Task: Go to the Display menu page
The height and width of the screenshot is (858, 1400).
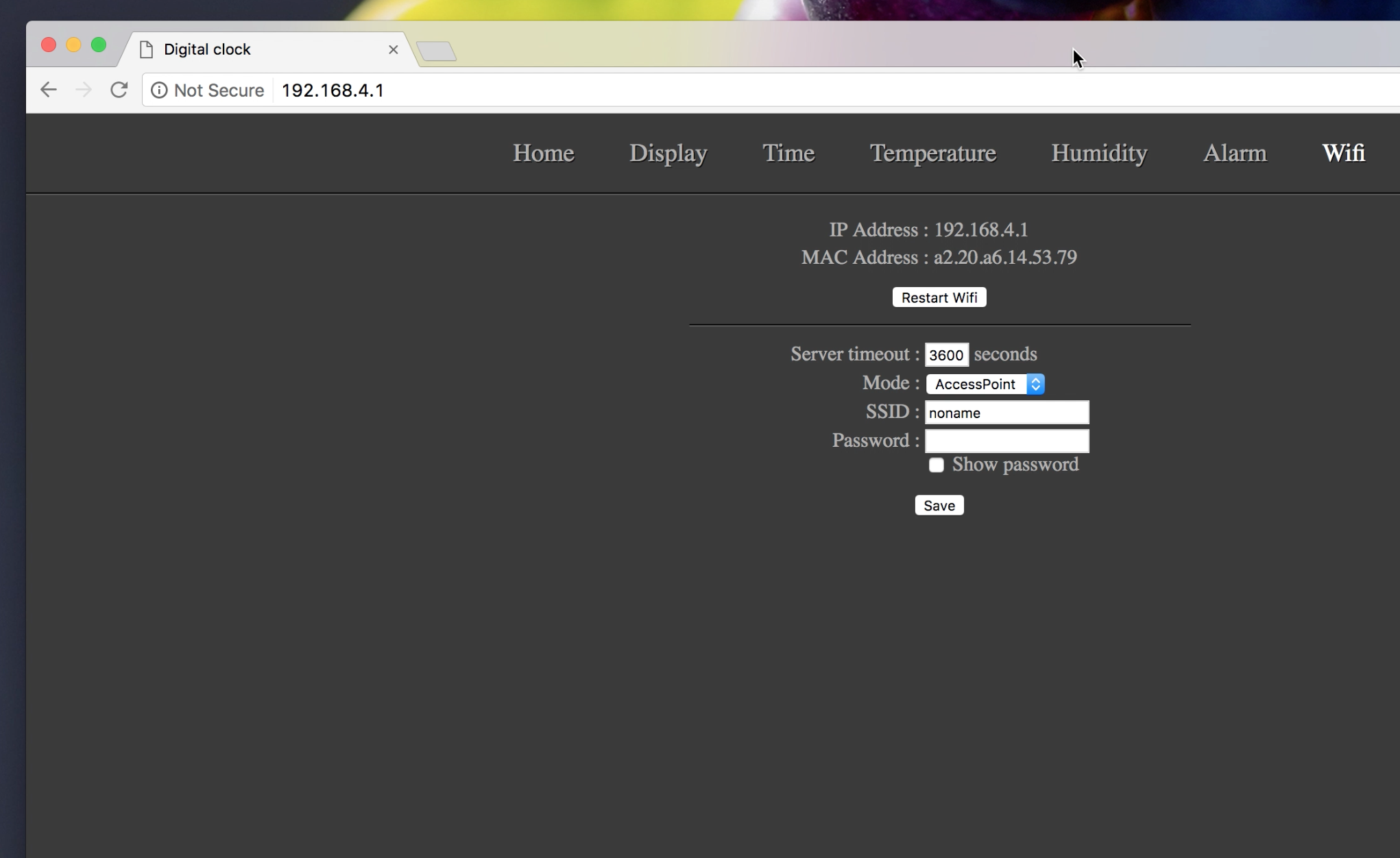Action: (668, 153)
